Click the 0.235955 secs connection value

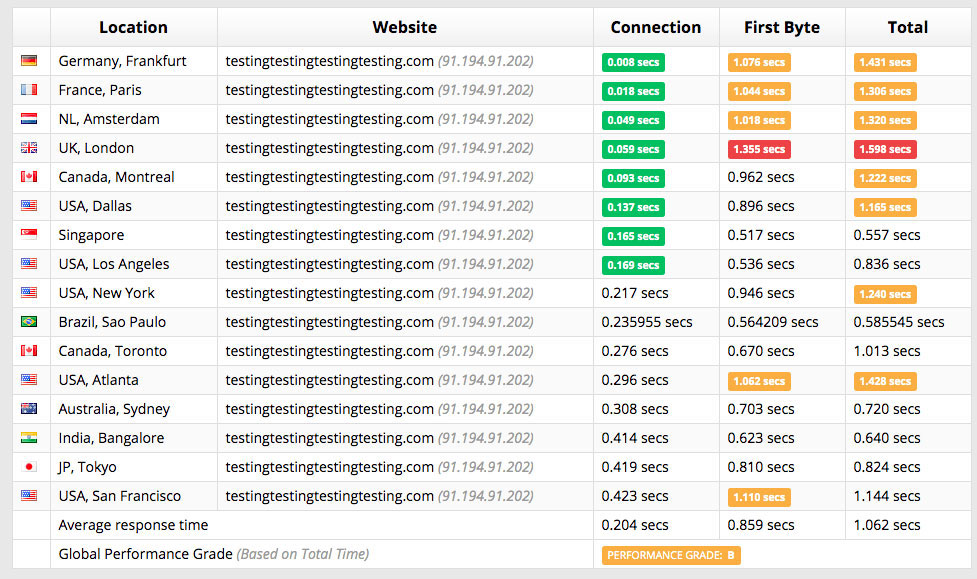coord(647,322)
